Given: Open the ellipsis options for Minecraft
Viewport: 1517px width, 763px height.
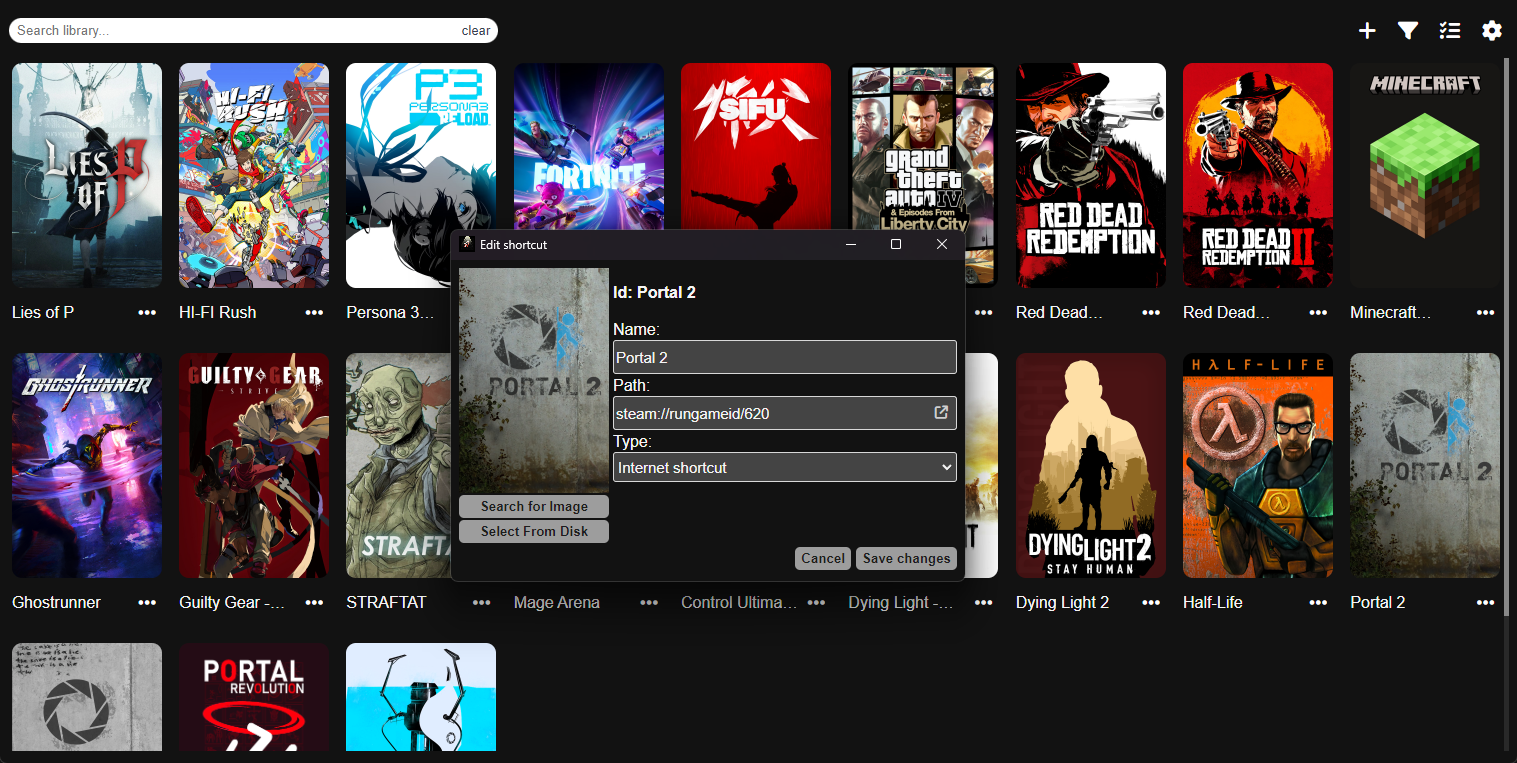Looking at the screenshot, I should point(1485,312).
